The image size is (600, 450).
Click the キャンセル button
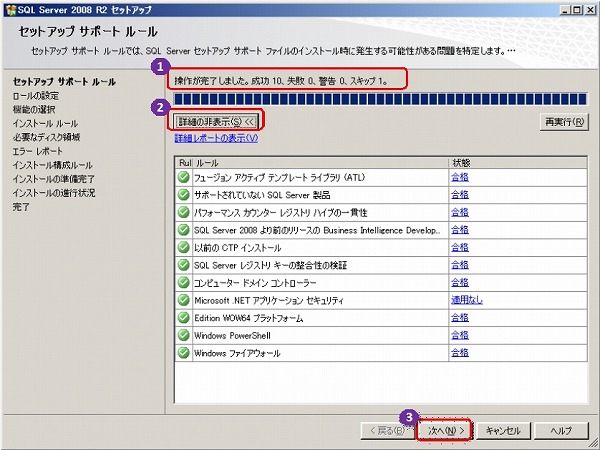point(503,431)
